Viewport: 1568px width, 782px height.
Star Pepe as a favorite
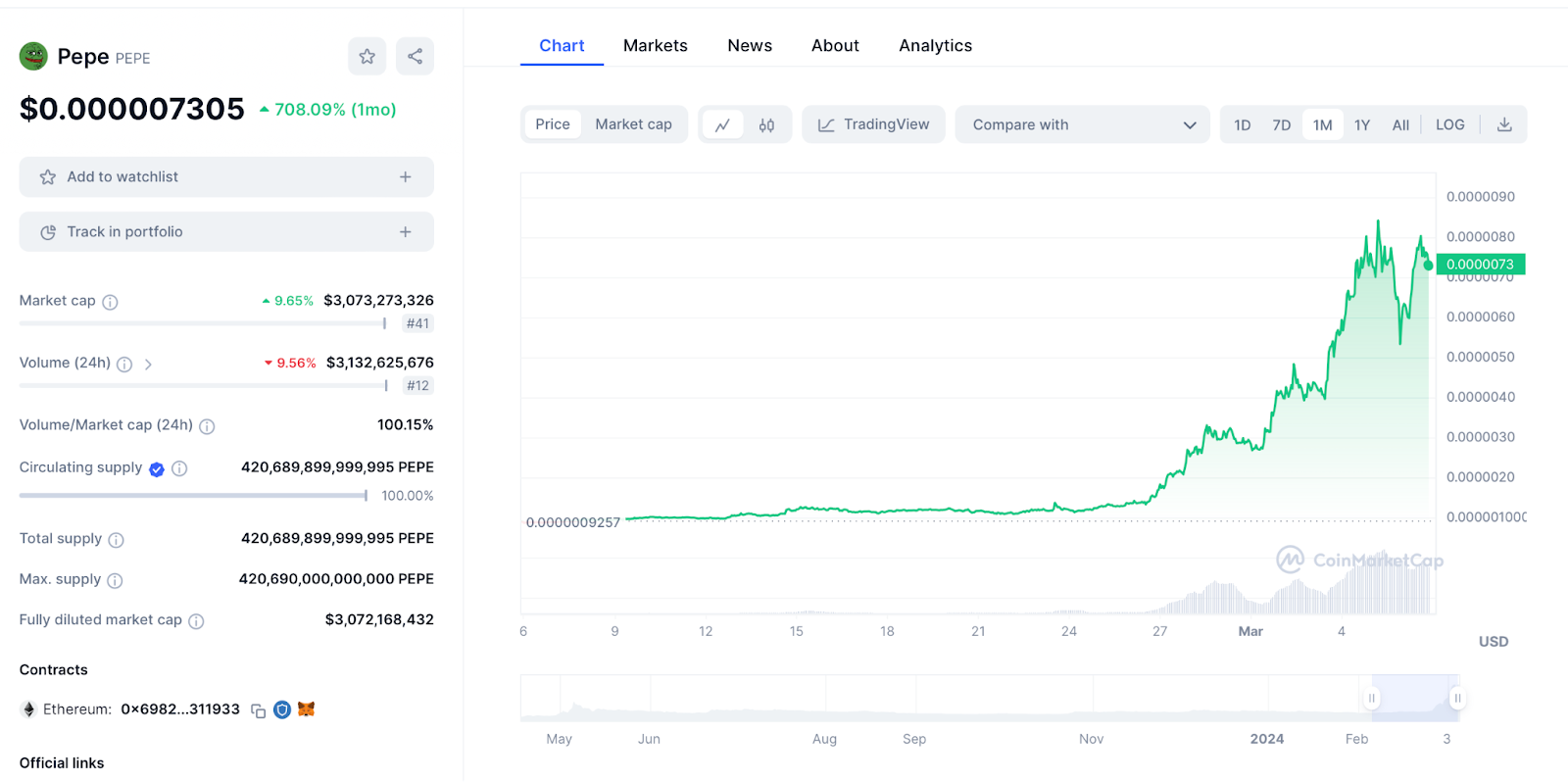point(367,56)
